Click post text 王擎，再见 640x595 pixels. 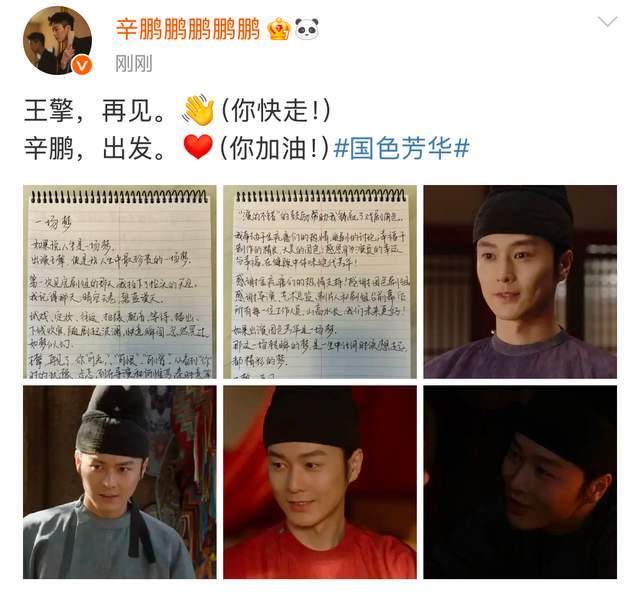point(94,111)
